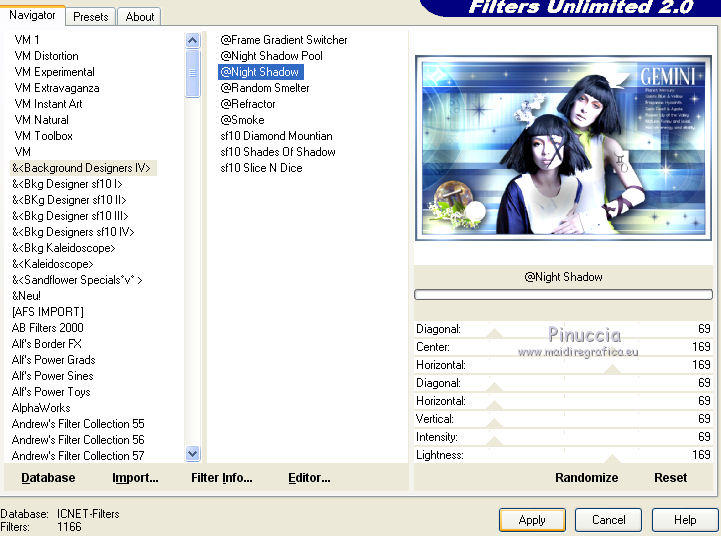Viewport: 721px width, 536px height.
Task: Switch to the Presets tab
Action: [x=91, y=17]
